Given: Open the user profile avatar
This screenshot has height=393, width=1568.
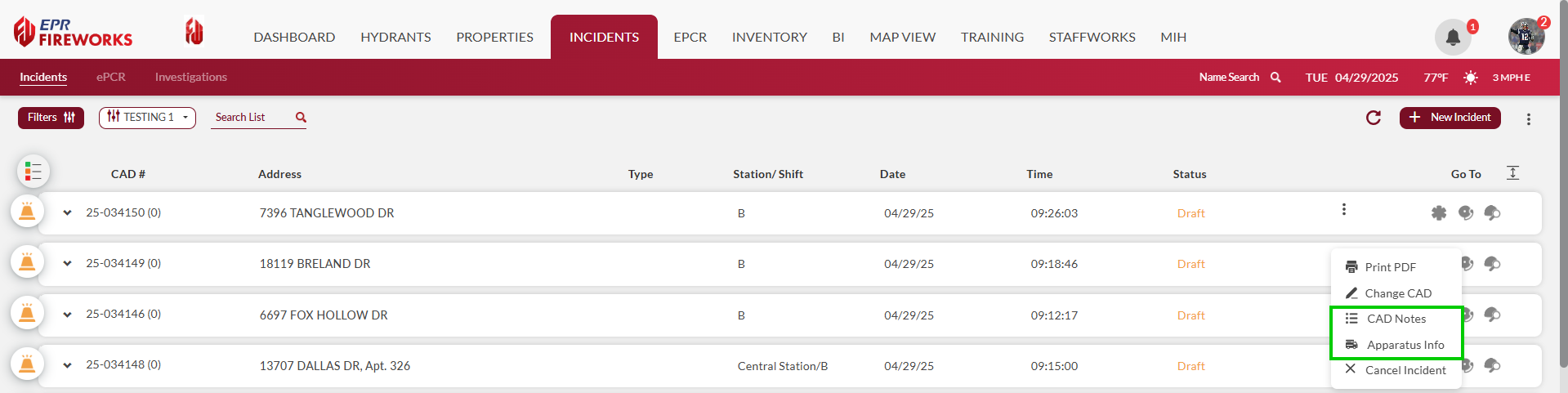Looking at the screenshot, I should coord(1526,37).
